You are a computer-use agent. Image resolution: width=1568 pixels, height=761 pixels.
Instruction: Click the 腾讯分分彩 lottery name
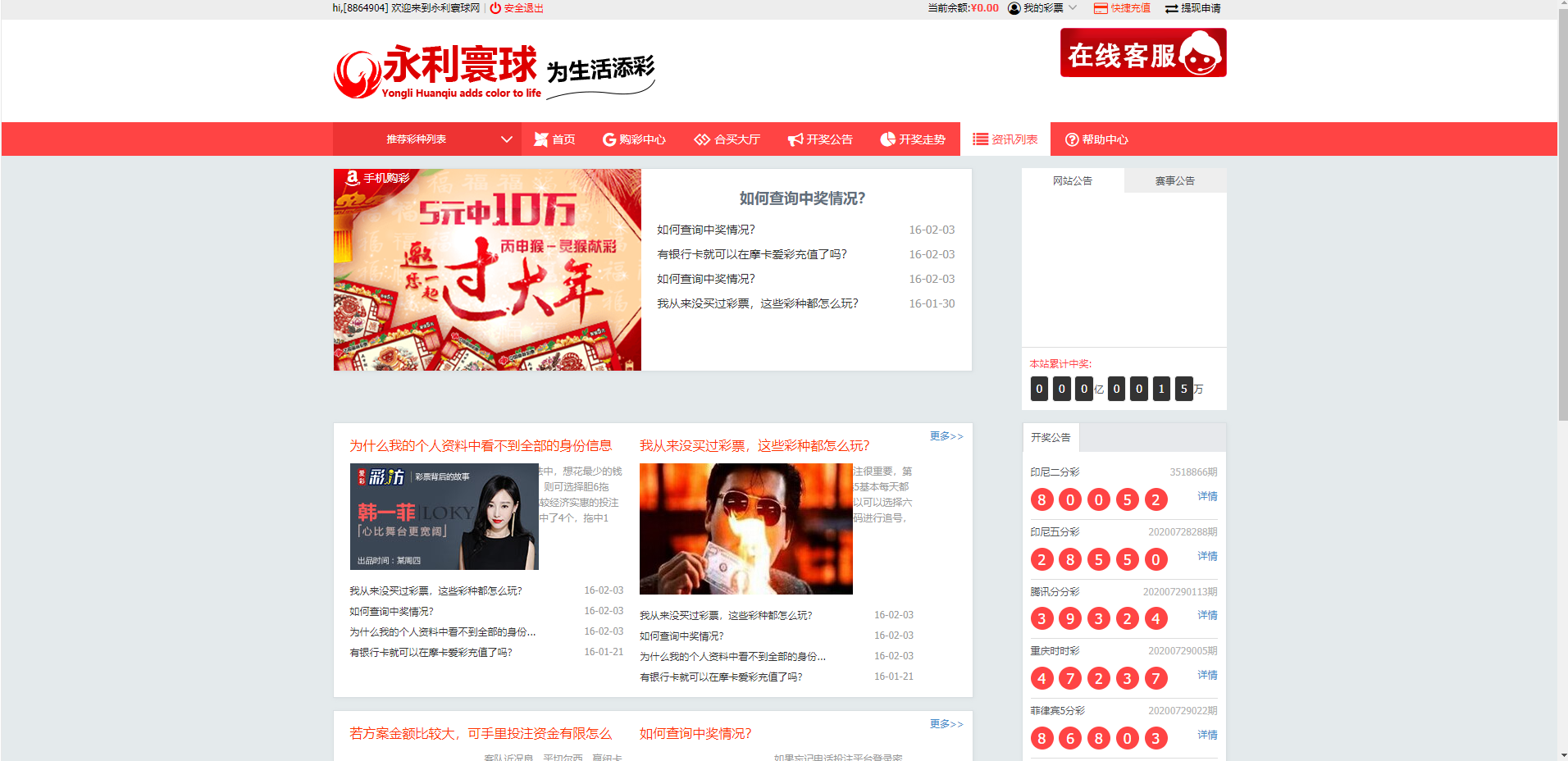[x=1055, y=592]
